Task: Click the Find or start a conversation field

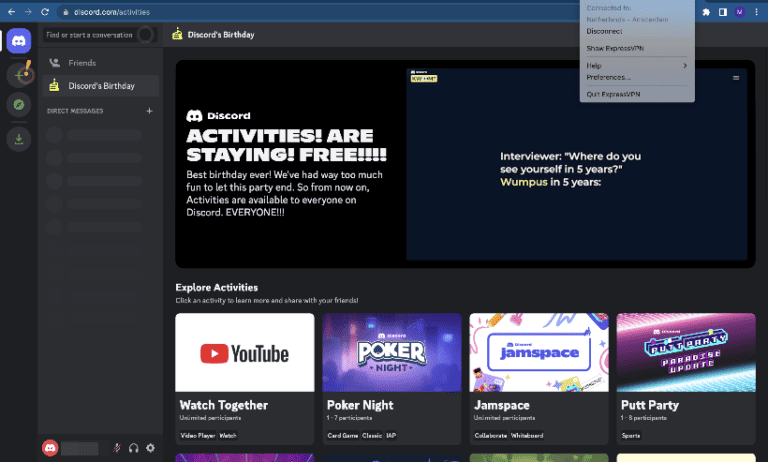Action: coord(90,35)
